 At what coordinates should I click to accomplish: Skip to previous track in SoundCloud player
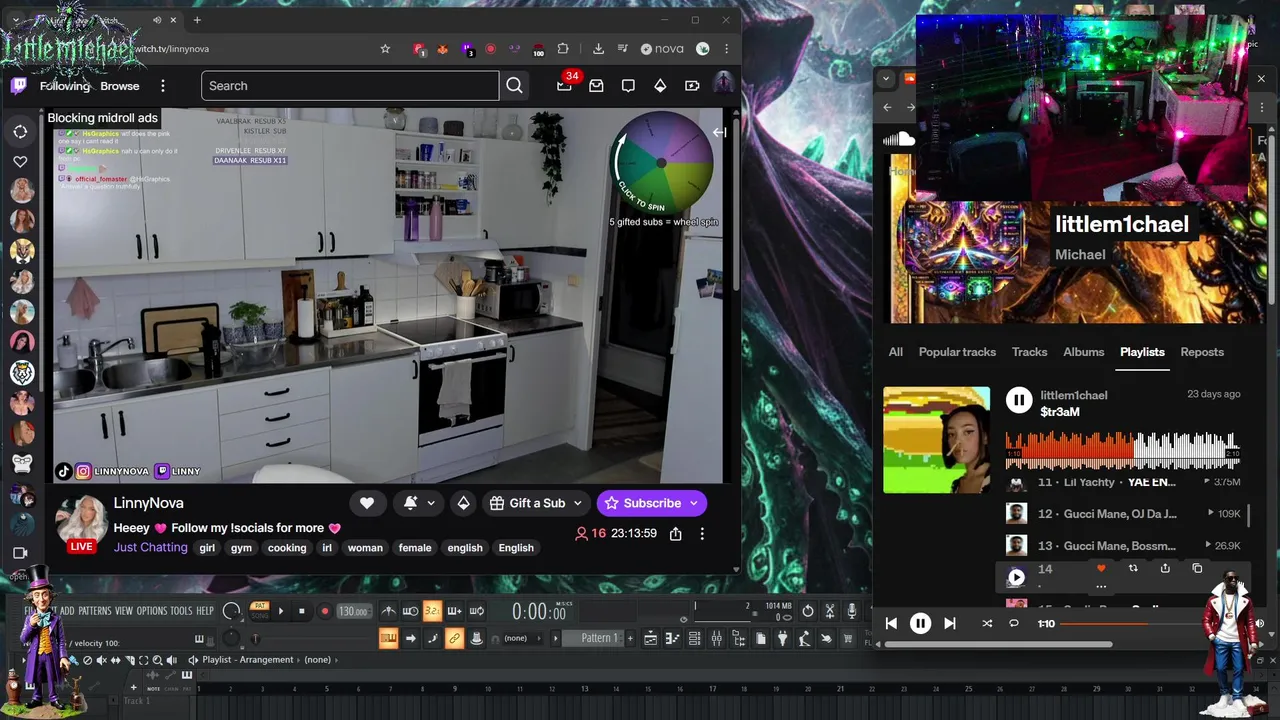[x=891, y=623]
